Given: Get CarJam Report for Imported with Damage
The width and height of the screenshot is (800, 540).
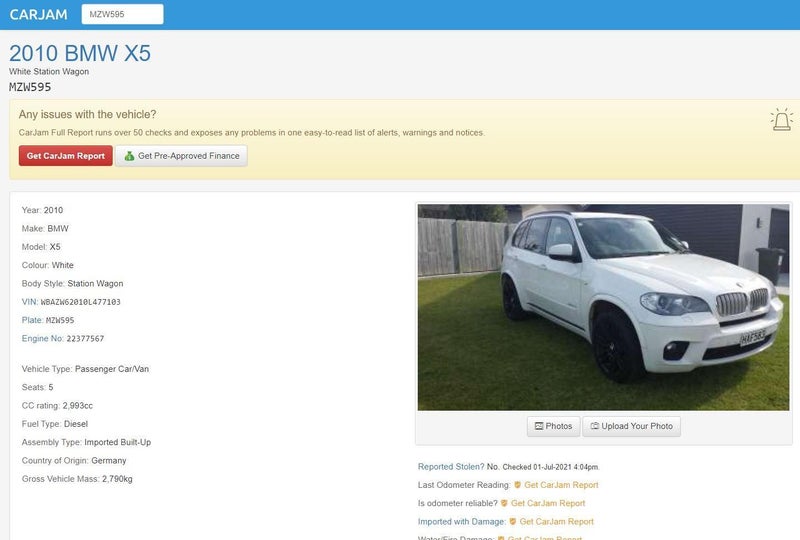Looking at the screenshot, I should pyautogui.click(x=557, y=522).
